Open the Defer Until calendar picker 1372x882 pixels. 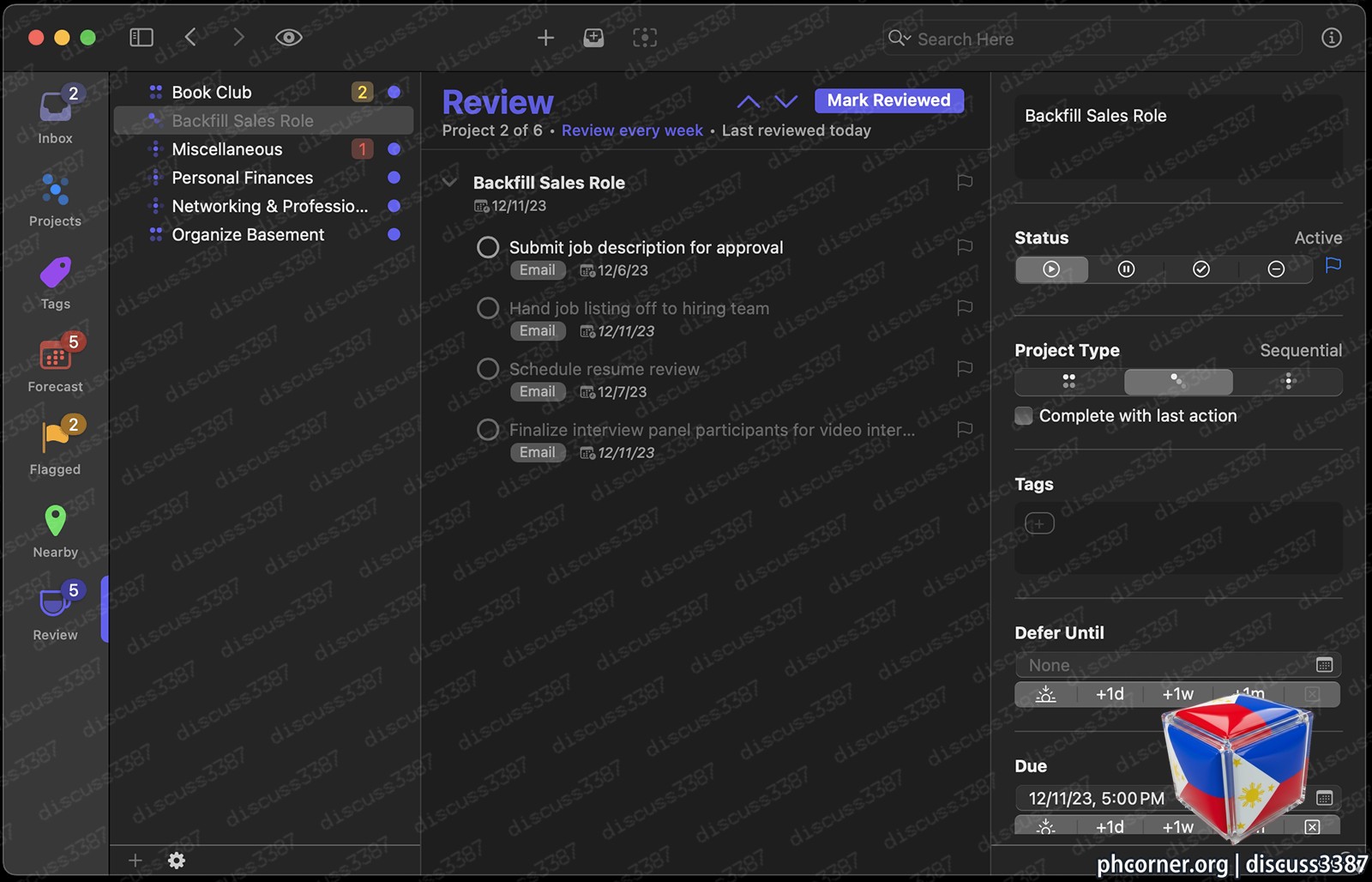1325,665
